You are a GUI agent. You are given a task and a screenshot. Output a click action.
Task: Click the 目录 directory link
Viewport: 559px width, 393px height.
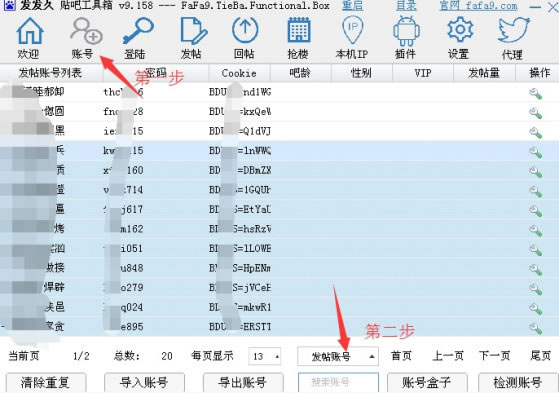pyautogui.click(x=406, y=5)
